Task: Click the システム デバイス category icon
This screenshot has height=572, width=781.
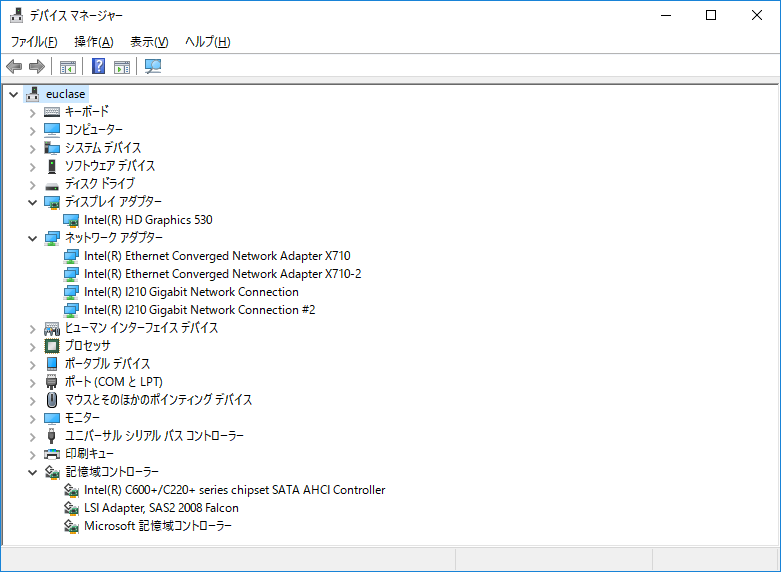Action: coord(52,148)
